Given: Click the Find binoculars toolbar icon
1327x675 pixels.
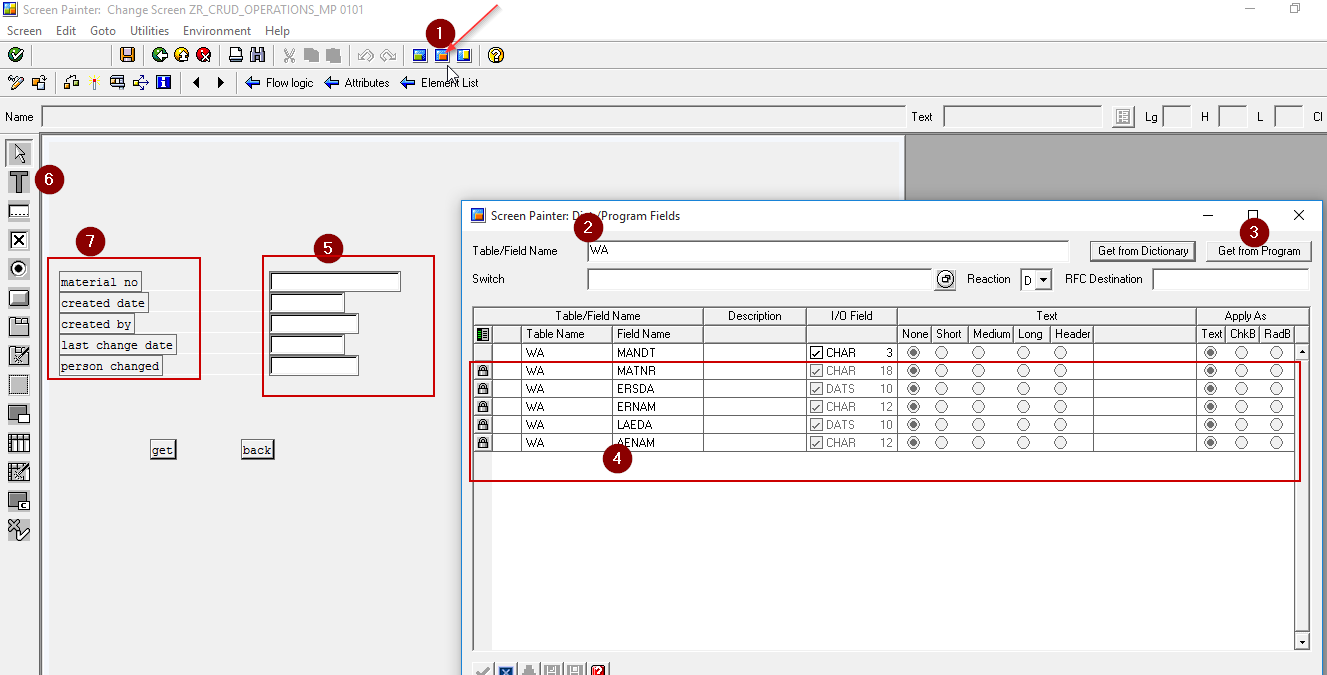Looking at the screenshot, I should tap(258, 55).
